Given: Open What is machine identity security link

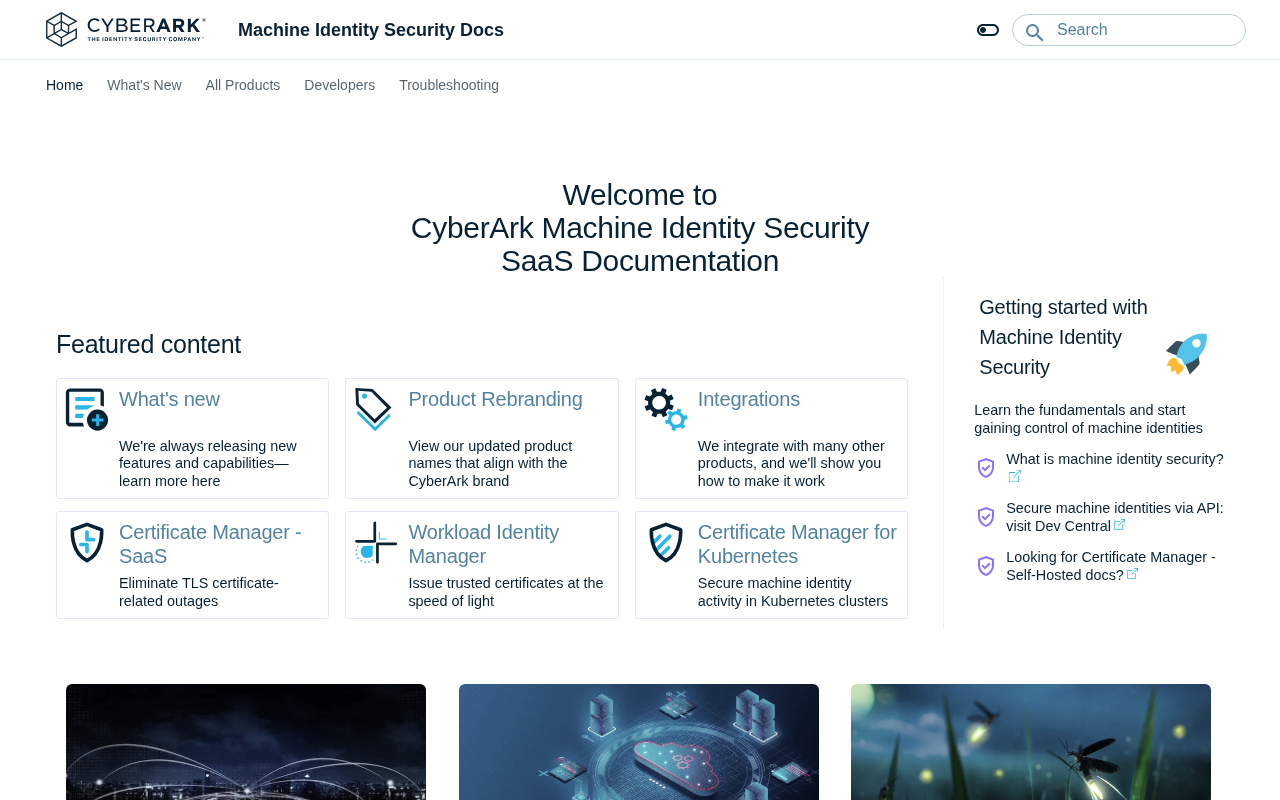Looking at the screenshot, I should coord(1115,468).
